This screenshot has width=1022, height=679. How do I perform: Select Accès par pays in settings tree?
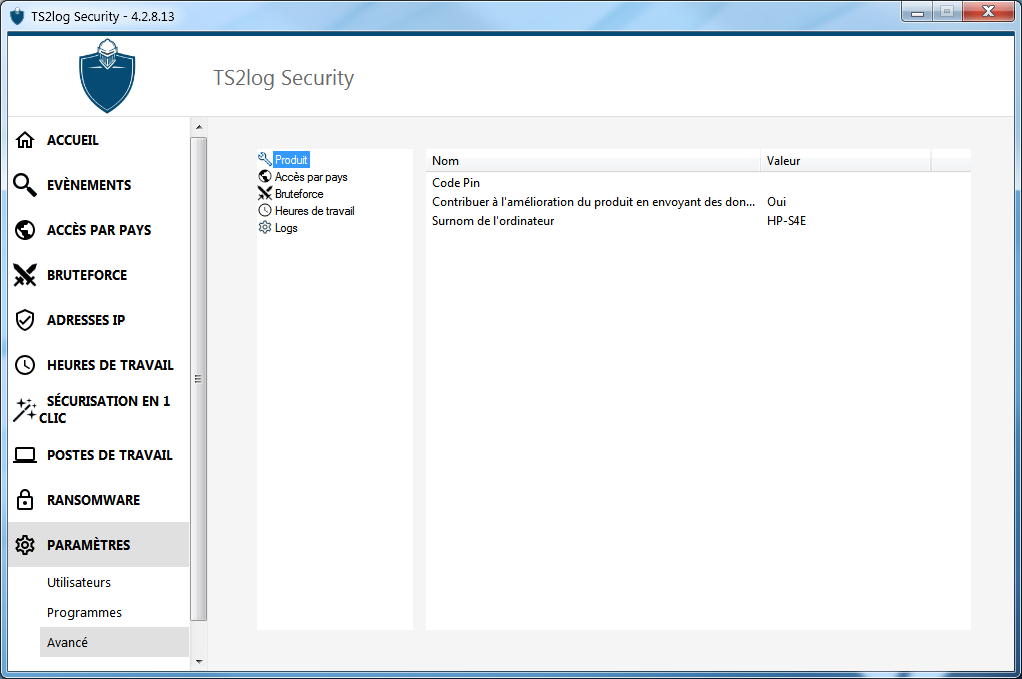pyautogui.click(x=311, y=177)
